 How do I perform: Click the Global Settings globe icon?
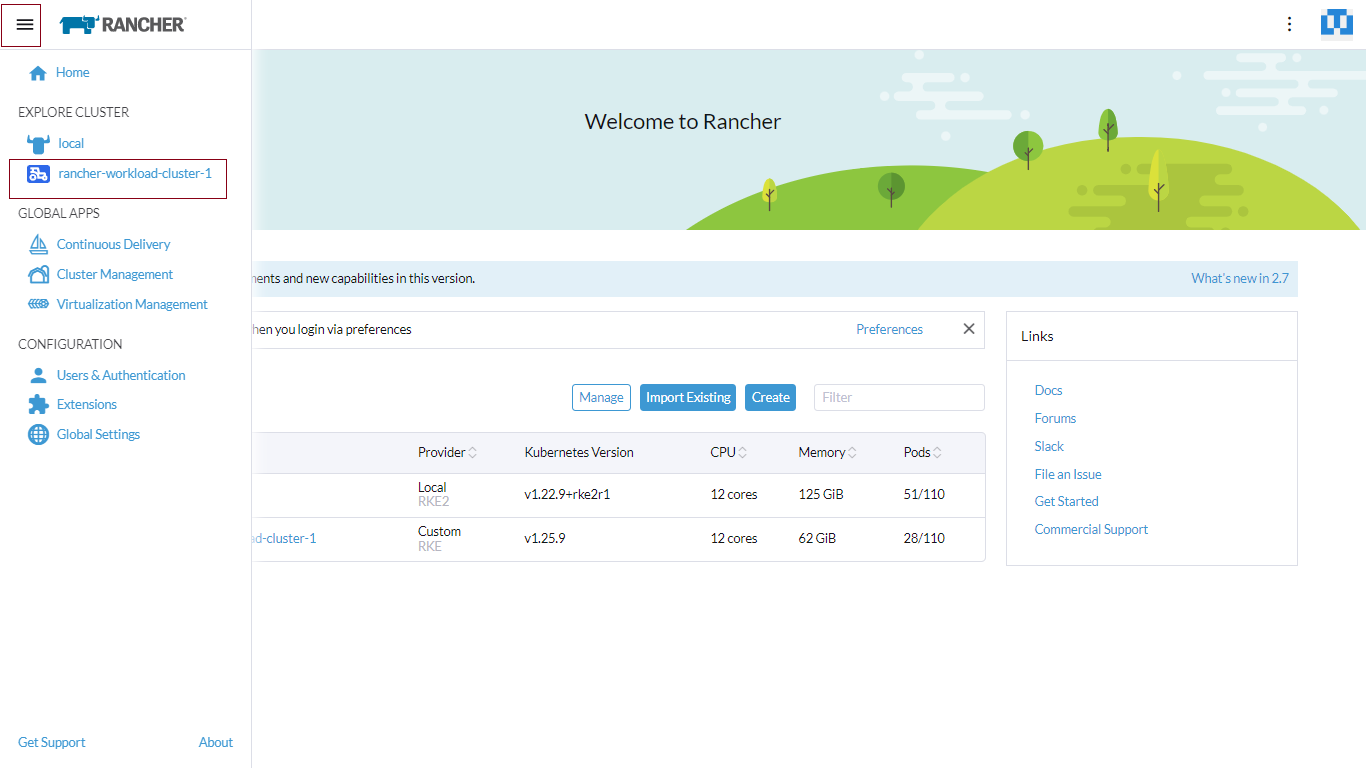[38, 434]
